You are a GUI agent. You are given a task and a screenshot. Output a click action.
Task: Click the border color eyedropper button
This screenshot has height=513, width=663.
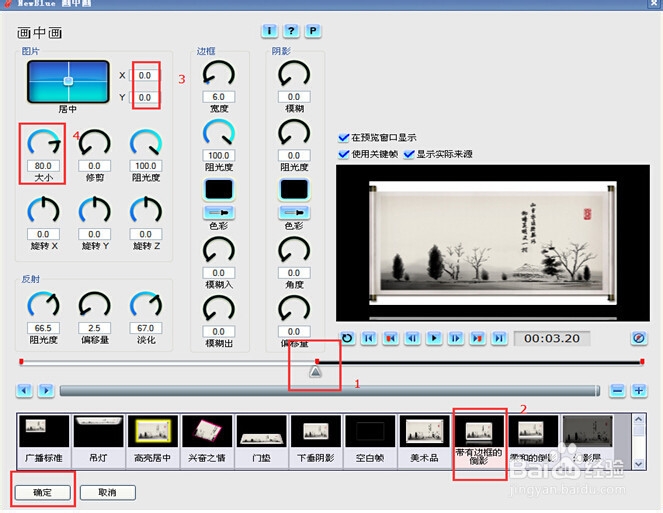point(219,213)
